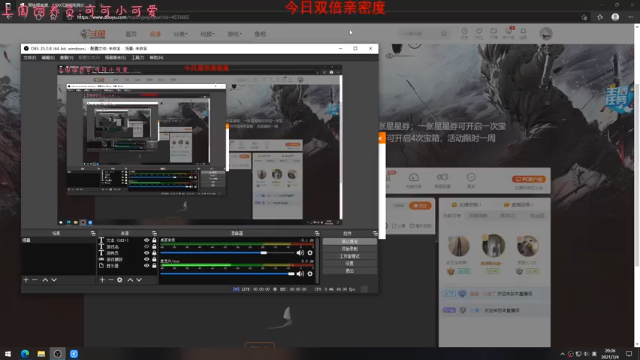Screen dimensions: 640x360
Task: Pop out the Controls dock panel
Action: coord(375,233)
